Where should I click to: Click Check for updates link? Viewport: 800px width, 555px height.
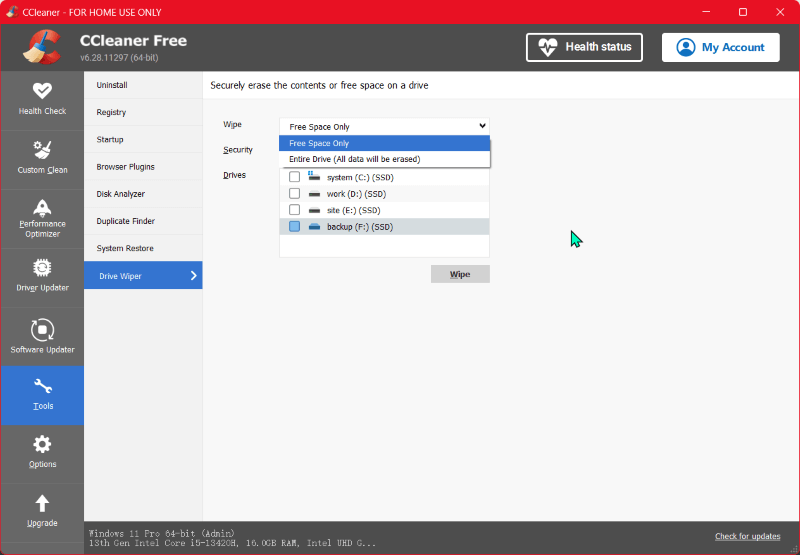pos(747,537)
